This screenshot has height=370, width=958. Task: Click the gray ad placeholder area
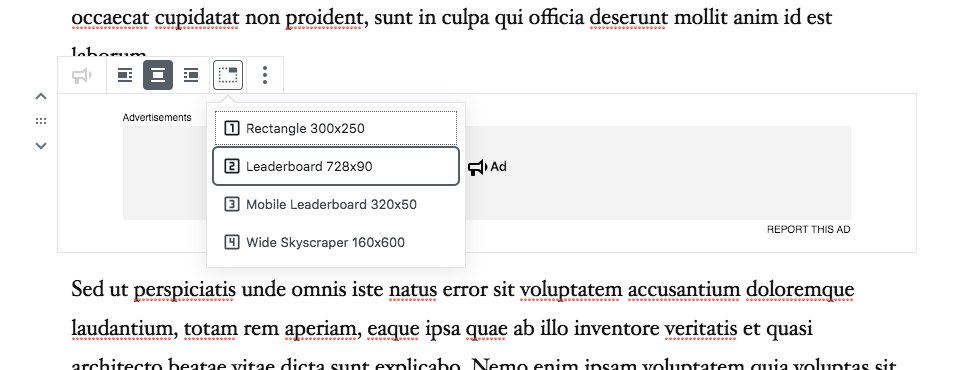657,173
